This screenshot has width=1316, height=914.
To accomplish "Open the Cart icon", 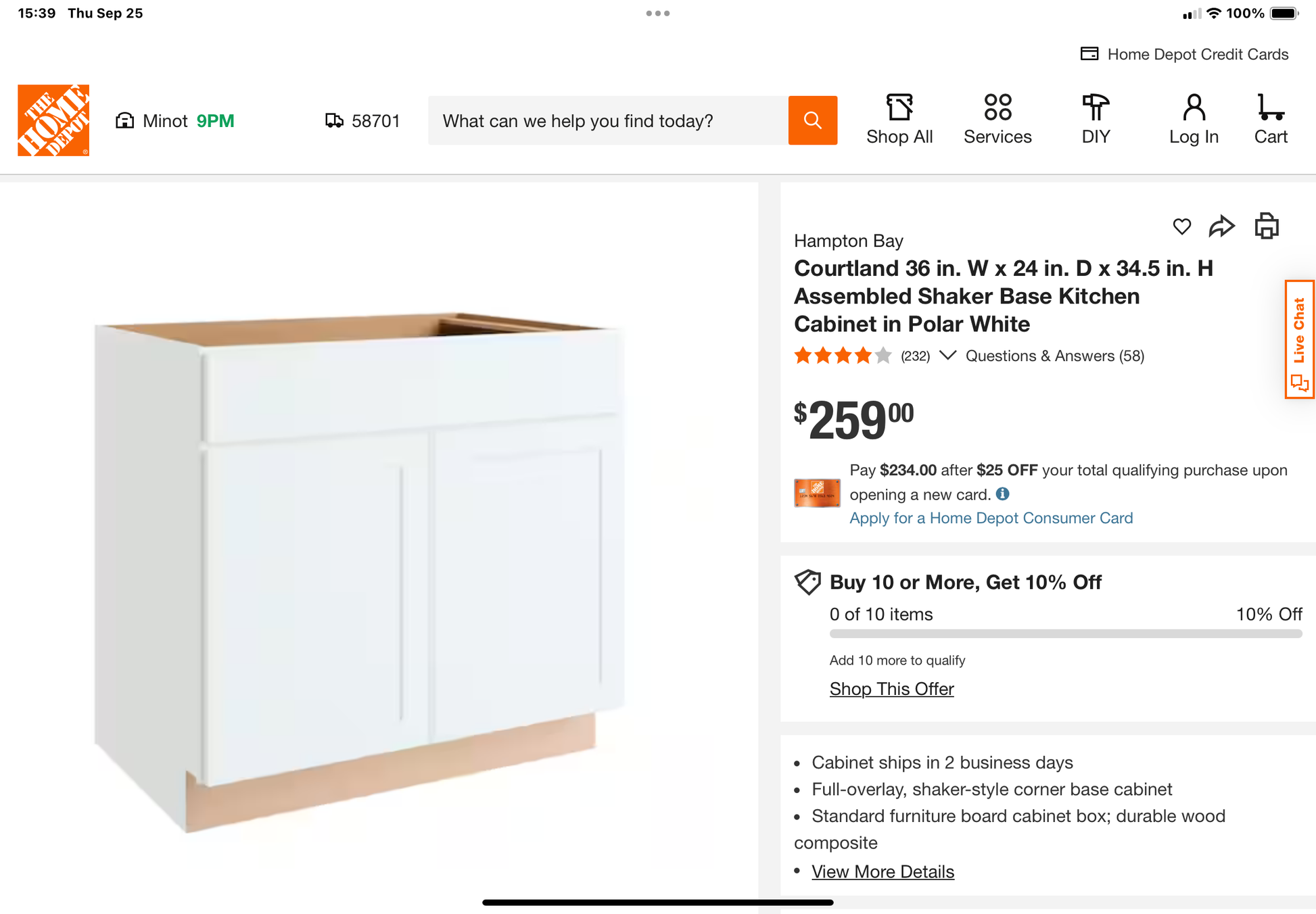I will tap(1270, 120).
